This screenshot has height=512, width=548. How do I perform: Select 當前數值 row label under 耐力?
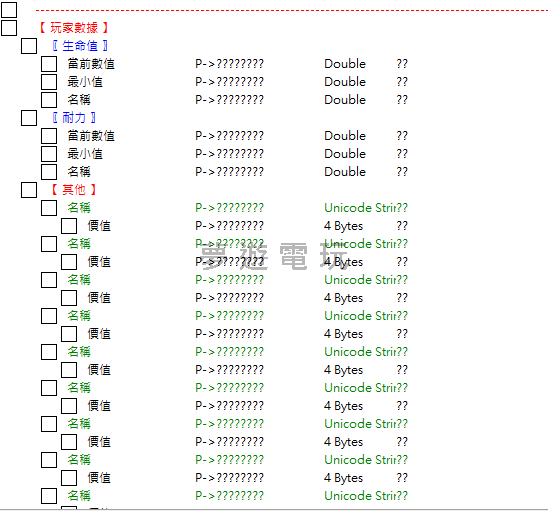point(91,136)
